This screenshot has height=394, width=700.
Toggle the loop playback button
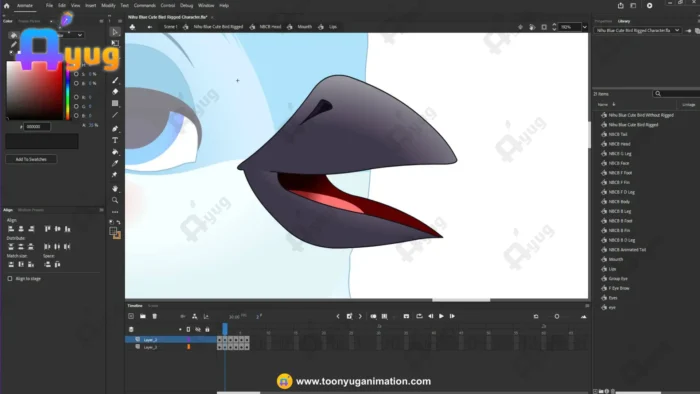(419, 316)
